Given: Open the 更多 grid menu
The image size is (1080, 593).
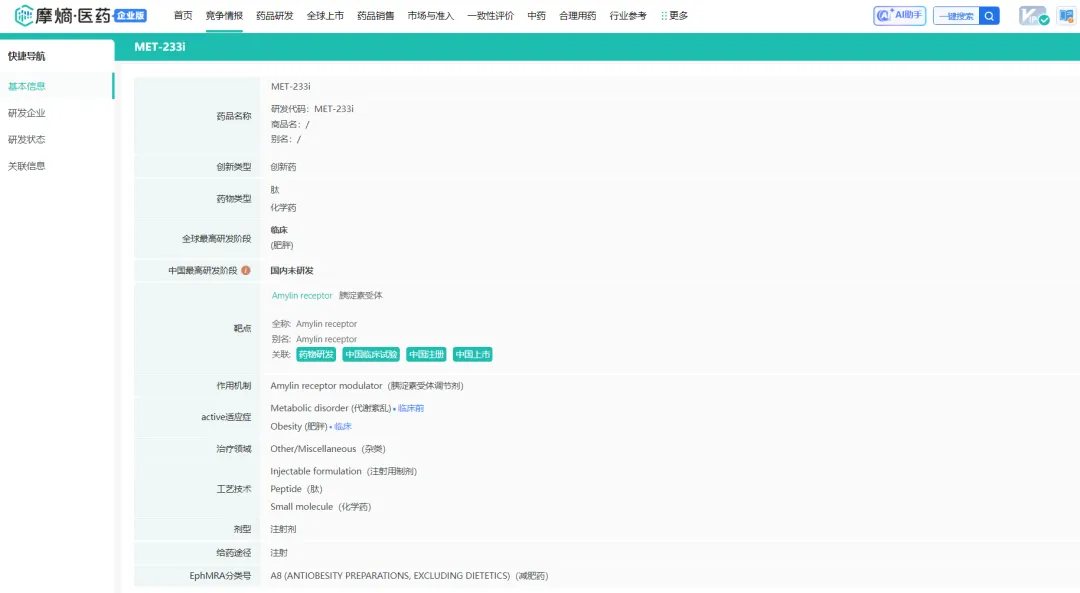Looking at the screenshot, I should (675, 16).
